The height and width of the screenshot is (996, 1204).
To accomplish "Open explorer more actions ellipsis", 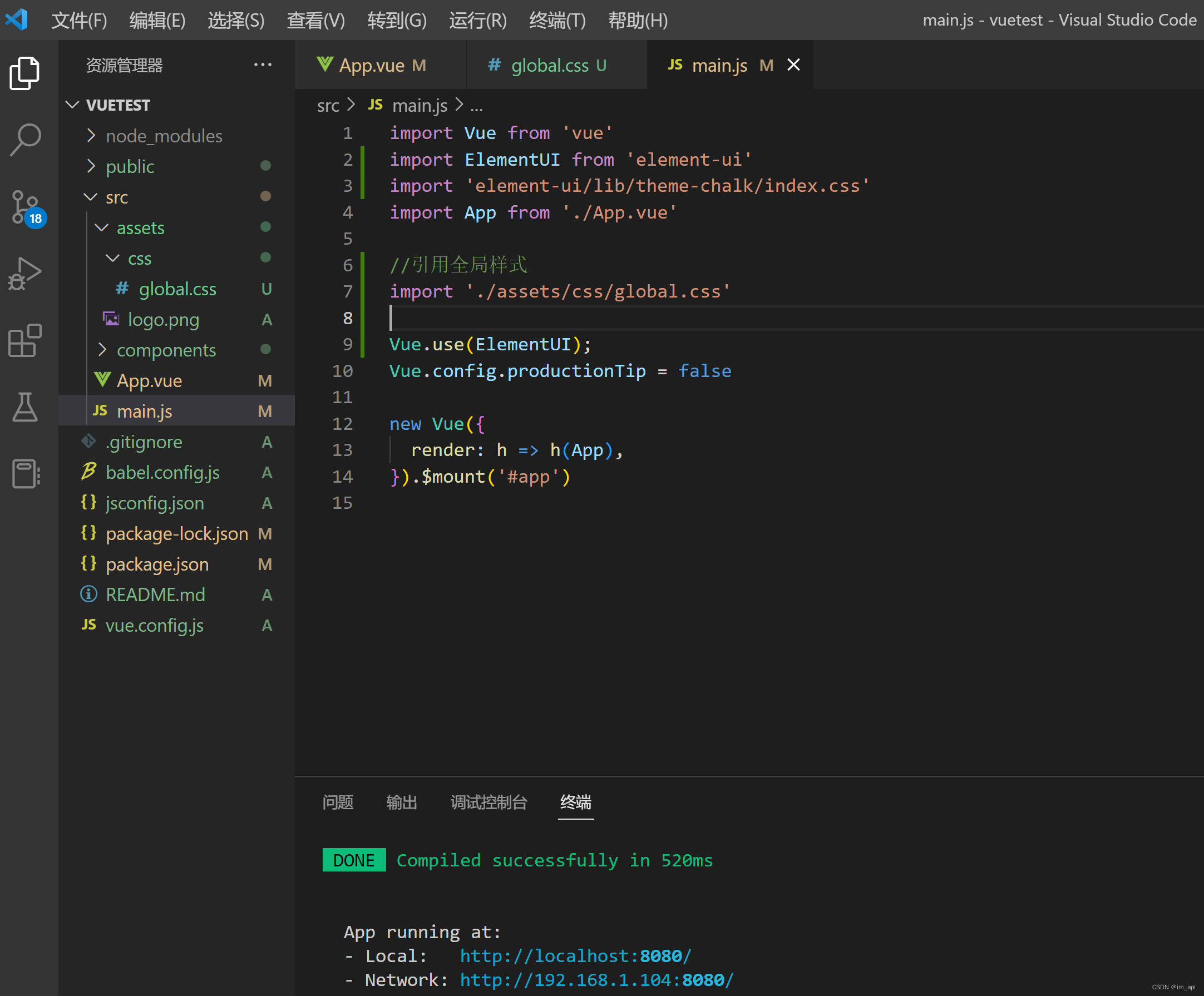I will point(263,65).
